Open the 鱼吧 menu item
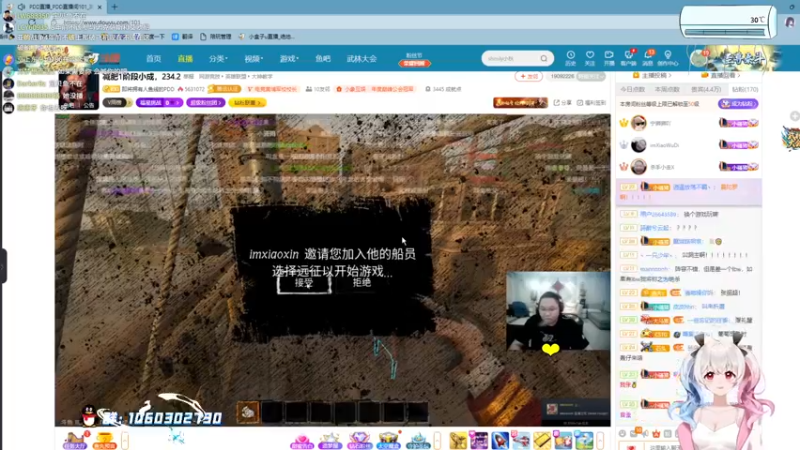 click(323, 59)
